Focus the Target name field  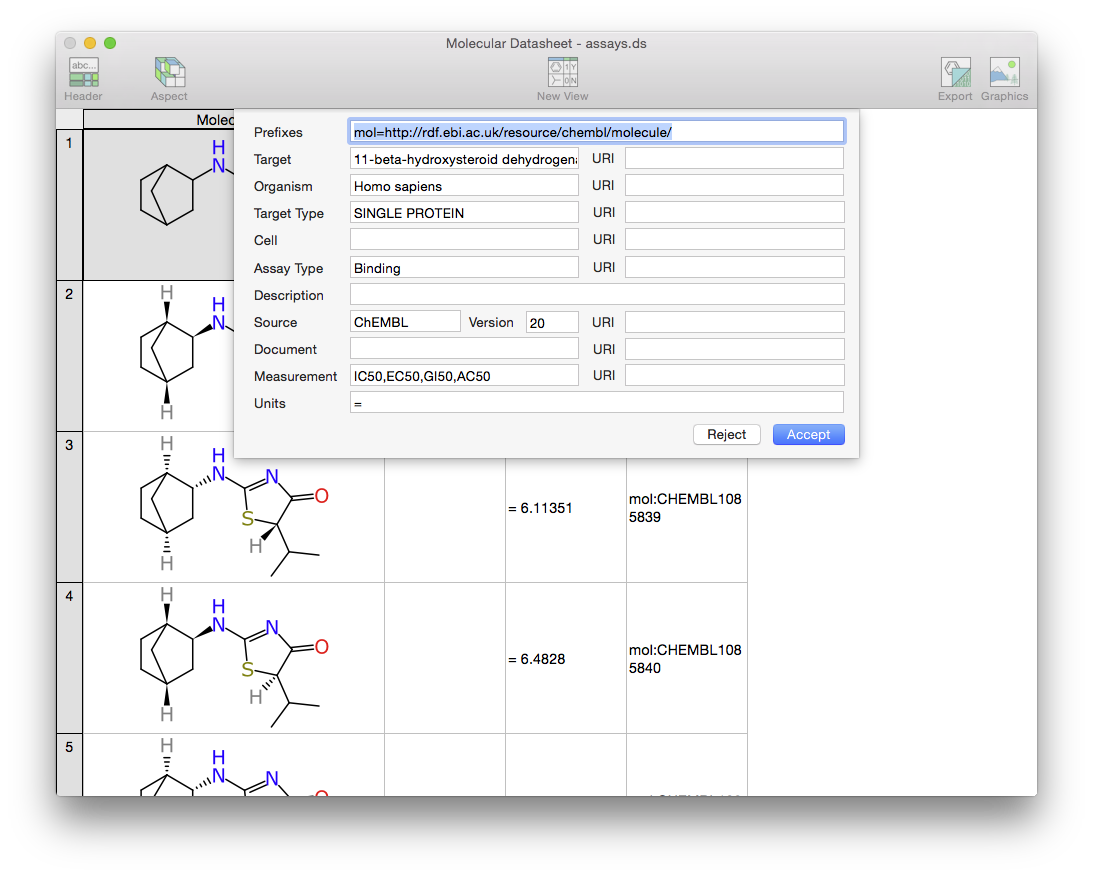(464, 159)
